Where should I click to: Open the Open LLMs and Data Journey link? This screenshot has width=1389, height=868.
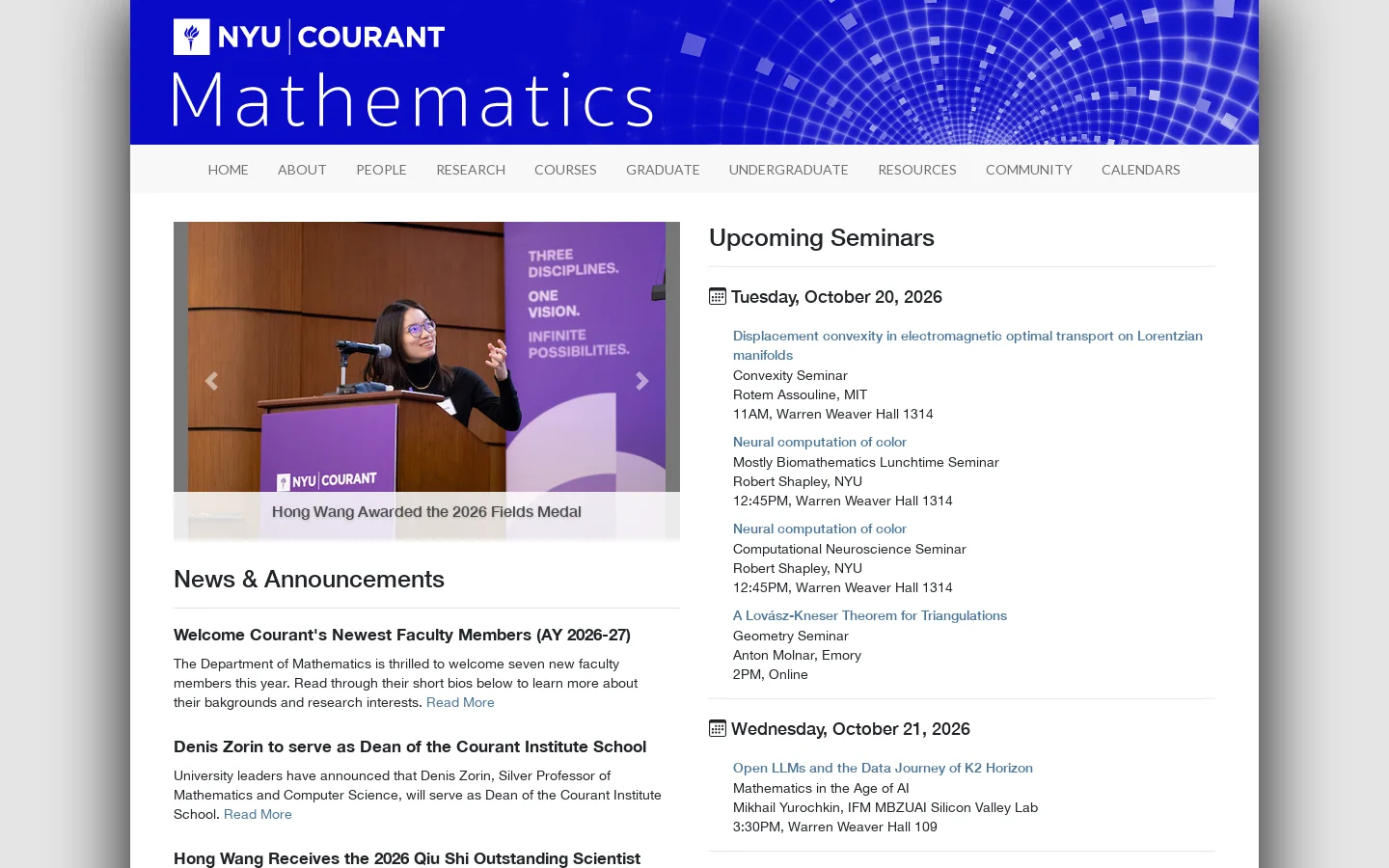pos(883,768)
